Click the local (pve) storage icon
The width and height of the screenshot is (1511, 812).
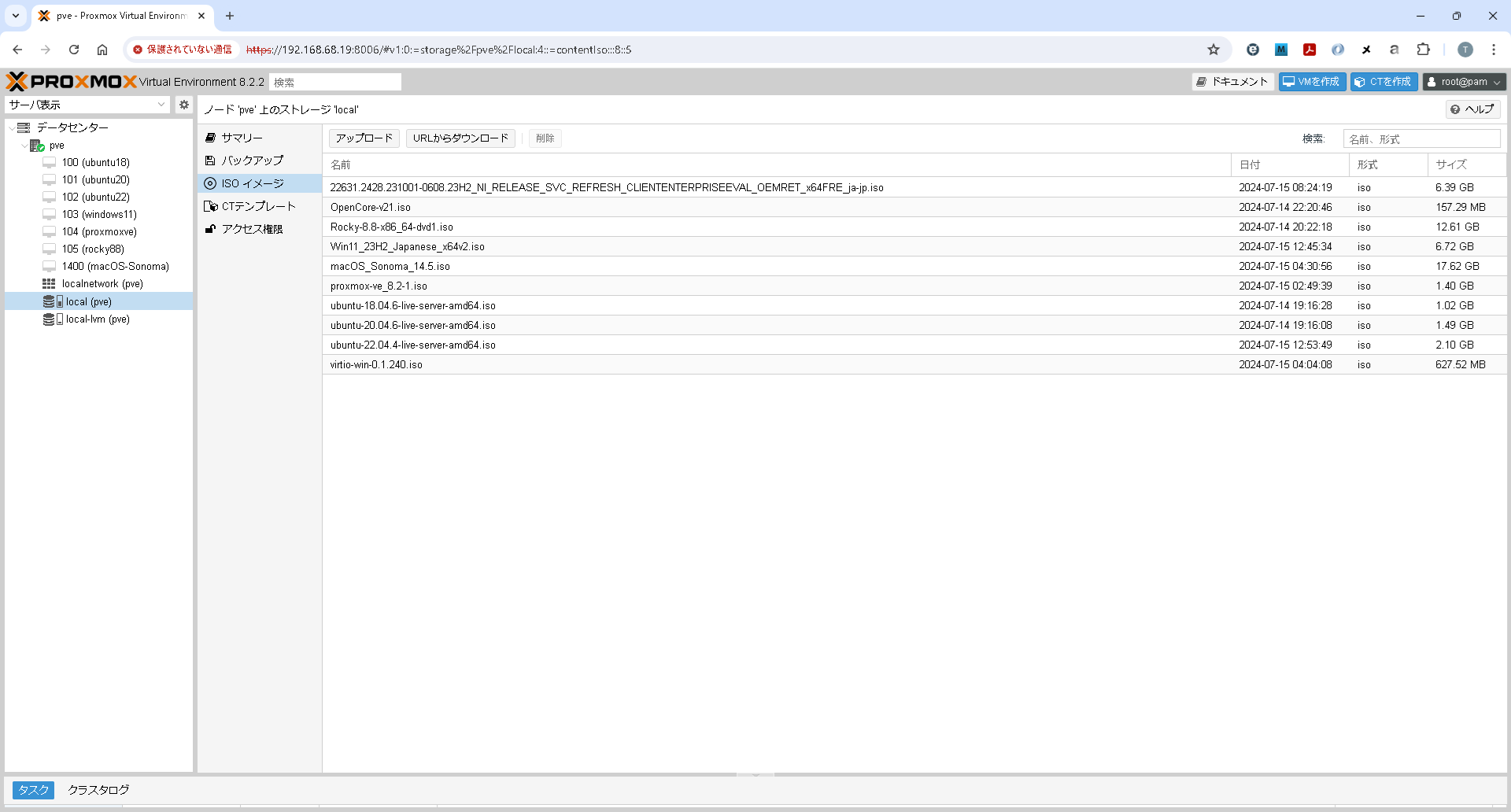pos(53,302)
